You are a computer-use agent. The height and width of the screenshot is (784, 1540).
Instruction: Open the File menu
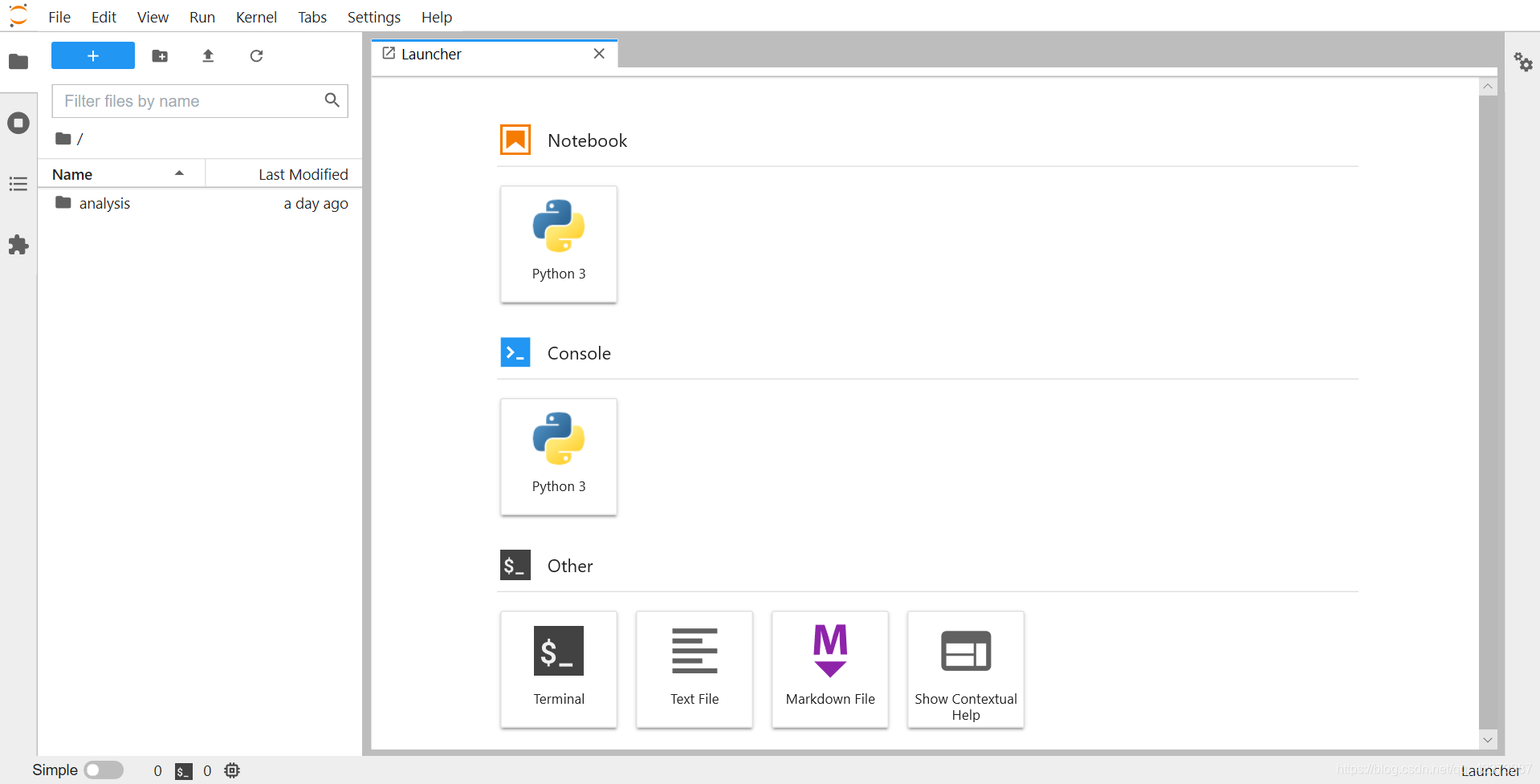[59, 17]
